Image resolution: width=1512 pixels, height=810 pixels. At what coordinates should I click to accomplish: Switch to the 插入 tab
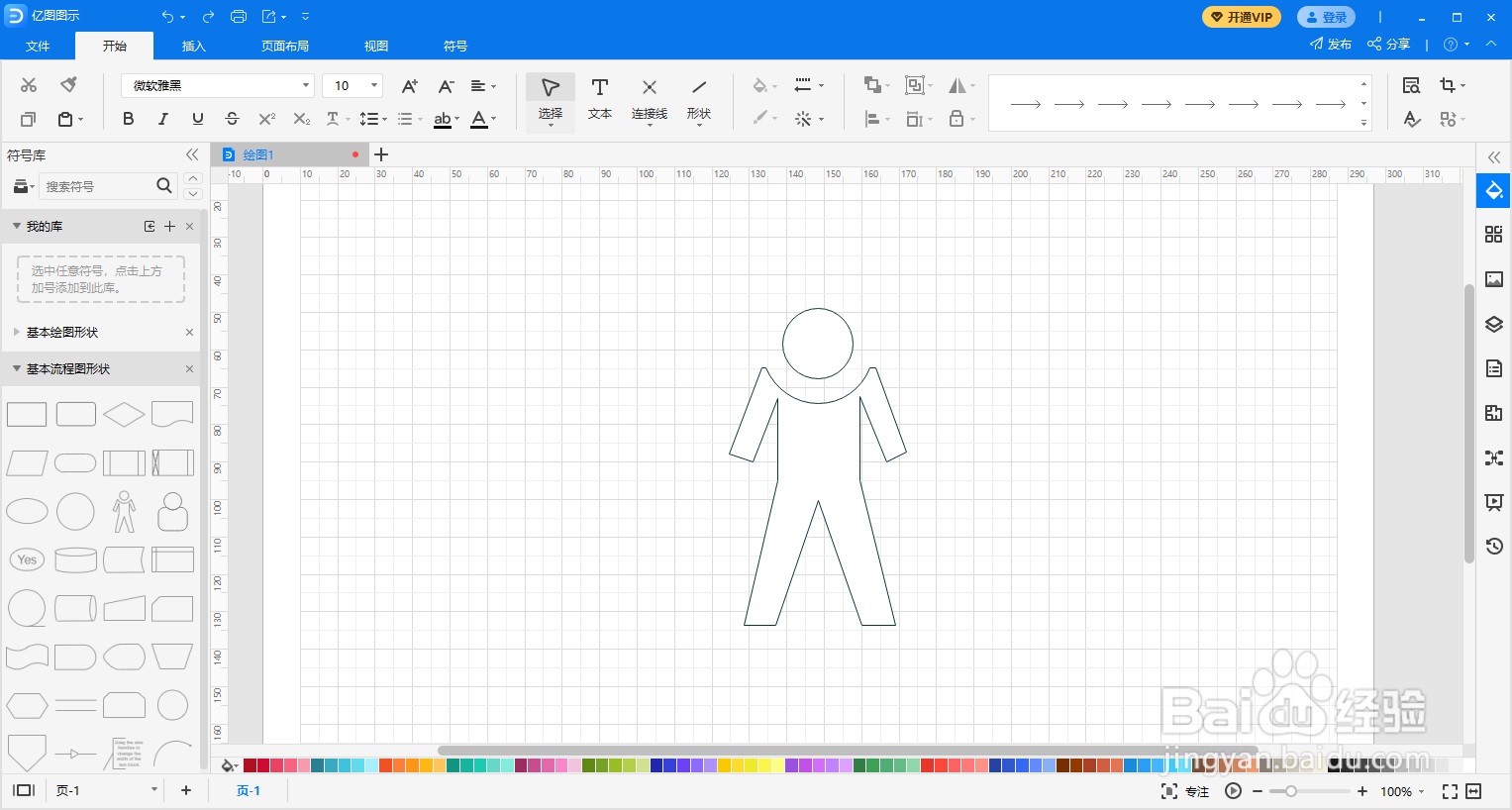click(194, 46)
